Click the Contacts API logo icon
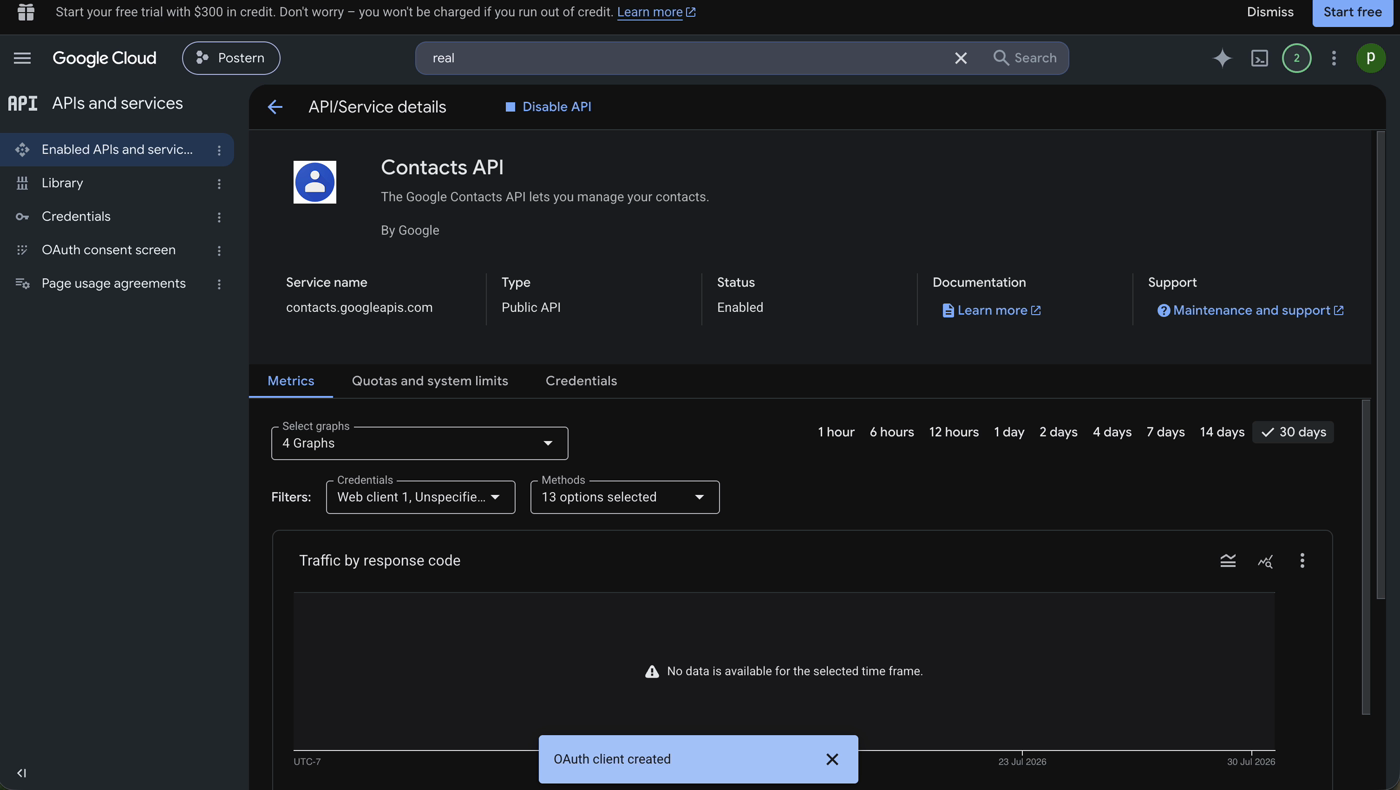Viewport: 1400px width, 790px height. [x=315, y=182]
